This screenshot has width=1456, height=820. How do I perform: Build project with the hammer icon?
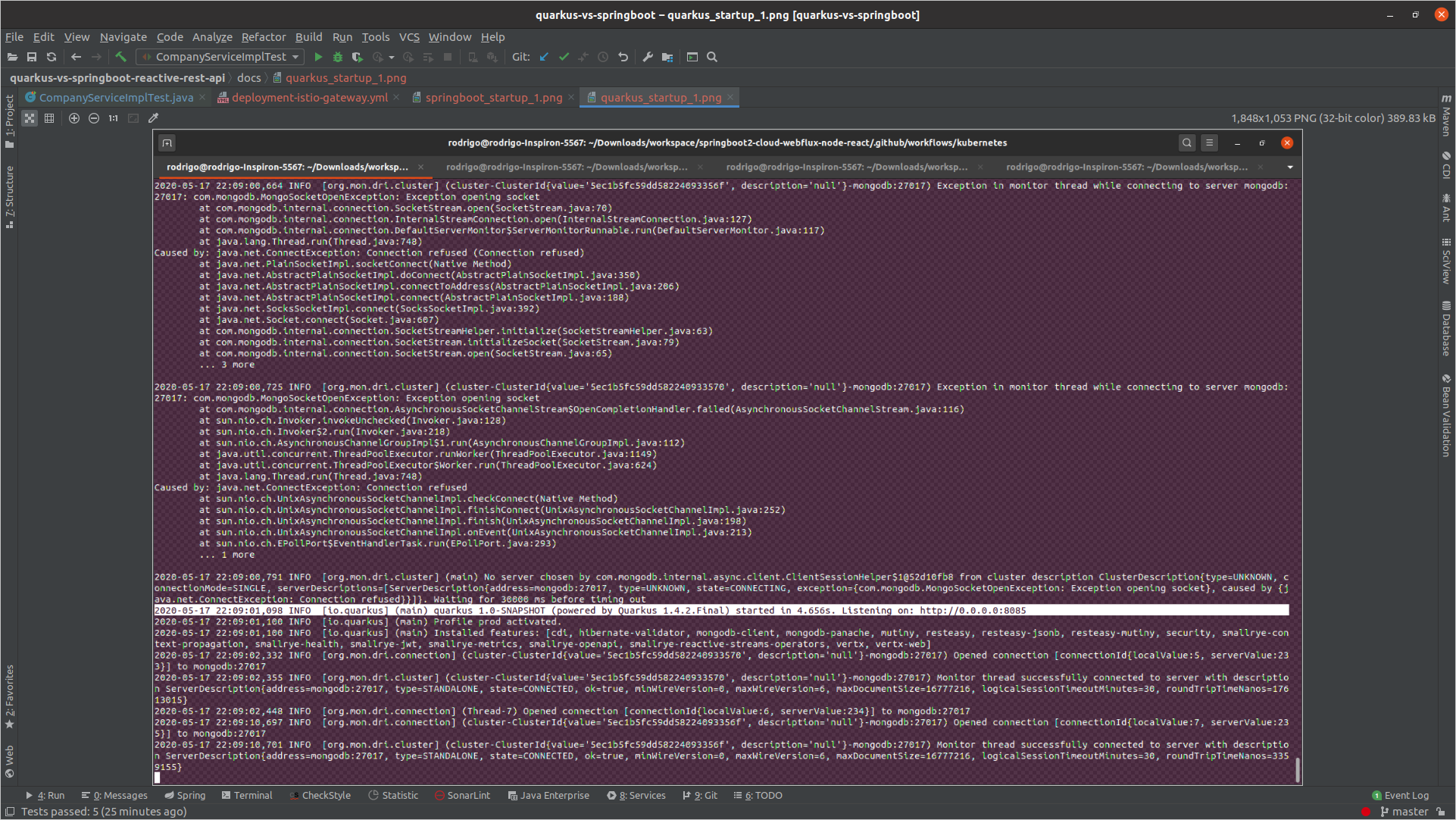click(x=120, y=57)
